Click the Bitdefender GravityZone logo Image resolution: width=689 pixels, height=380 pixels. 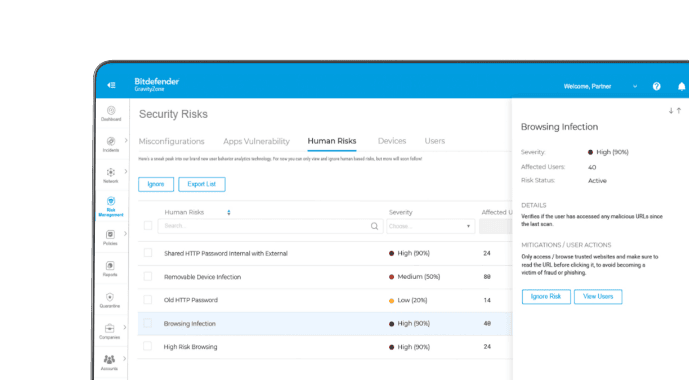tap(156, 84)
